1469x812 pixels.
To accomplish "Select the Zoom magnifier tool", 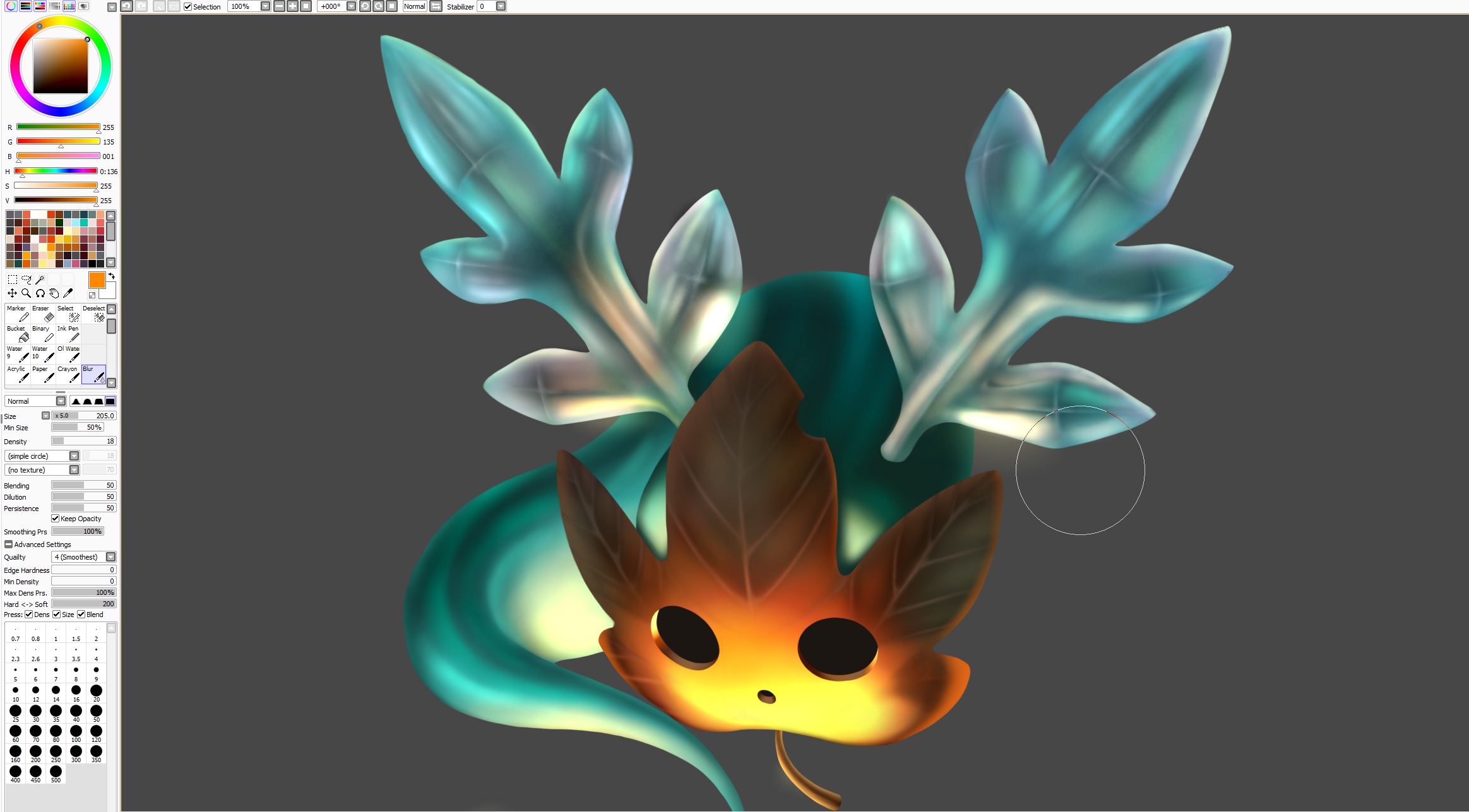I will click(x=26, y=293).
